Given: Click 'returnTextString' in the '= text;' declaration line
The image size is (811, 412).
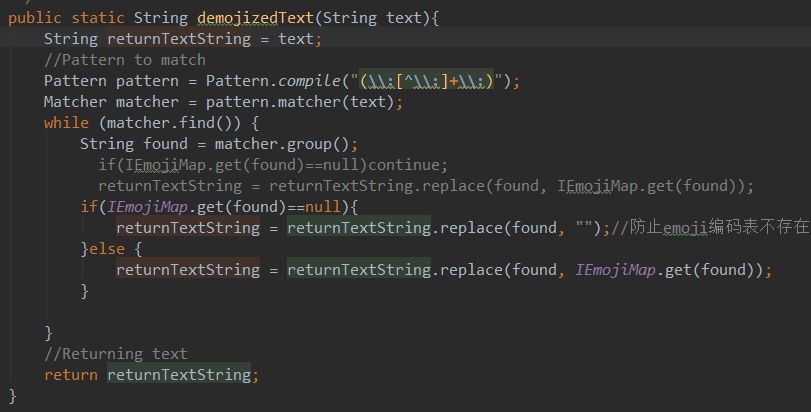Looking at the screenshot, I should [179, 39].
